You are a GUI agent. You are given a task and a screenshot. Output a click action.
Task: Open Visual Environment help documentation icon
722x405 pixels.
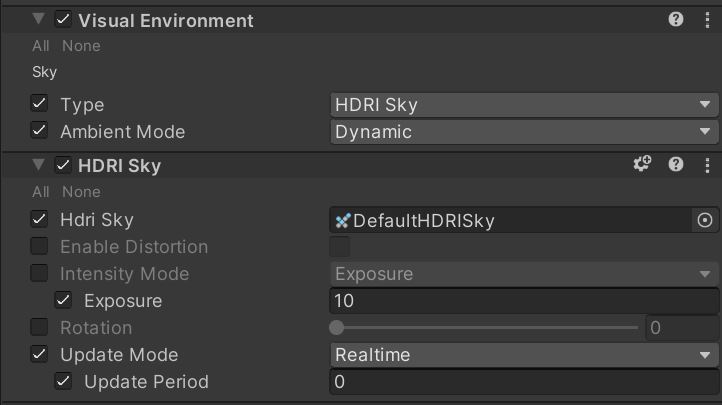coord(675,19)
